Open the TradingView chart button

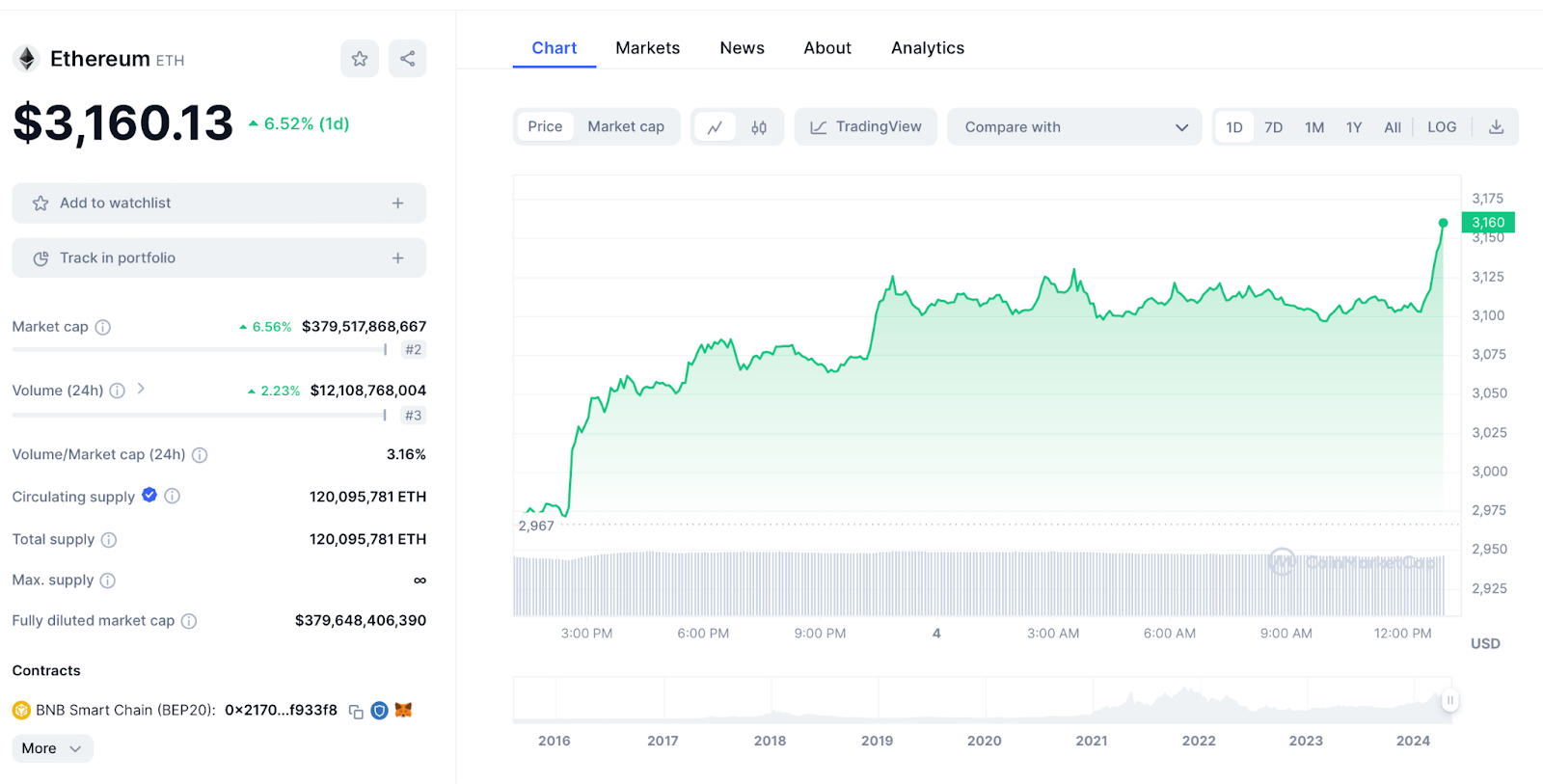(x=866, y=127)
